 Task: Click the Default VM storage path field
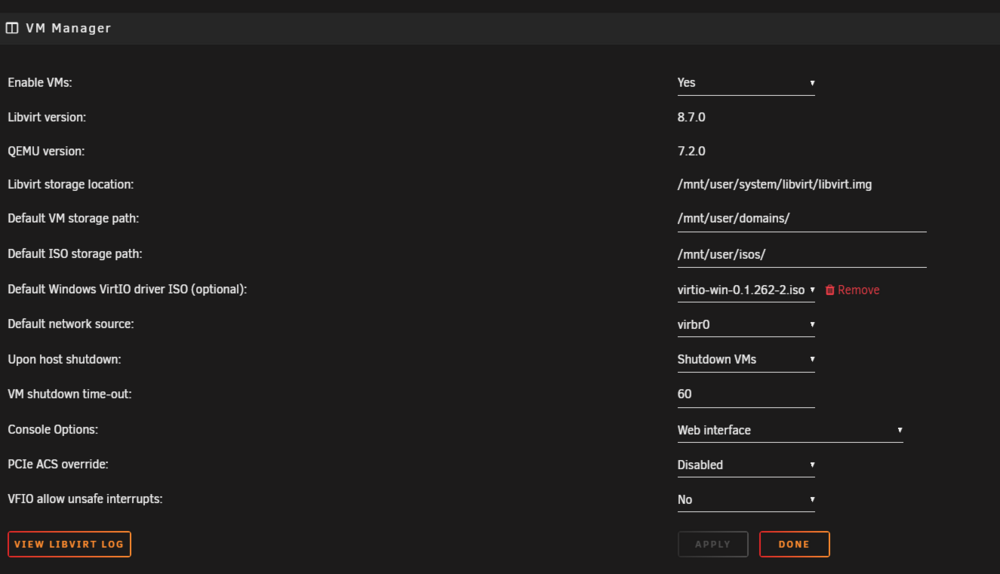click(x=802, y=219)
